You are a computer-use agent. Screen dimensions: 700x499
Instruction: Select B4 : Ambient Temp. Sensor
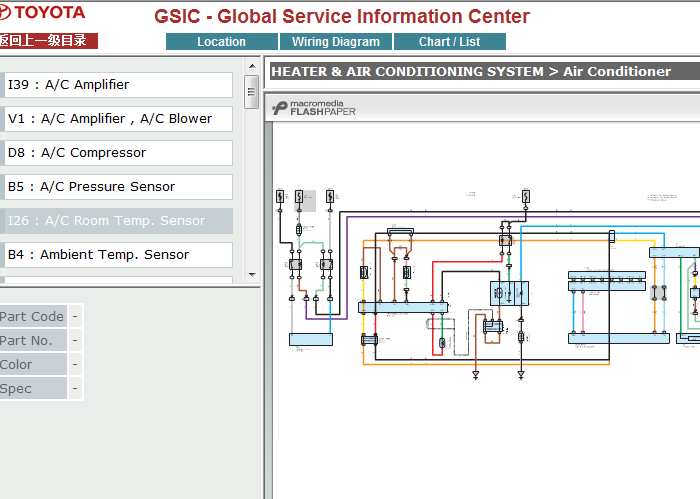click(x=118, y=254)
